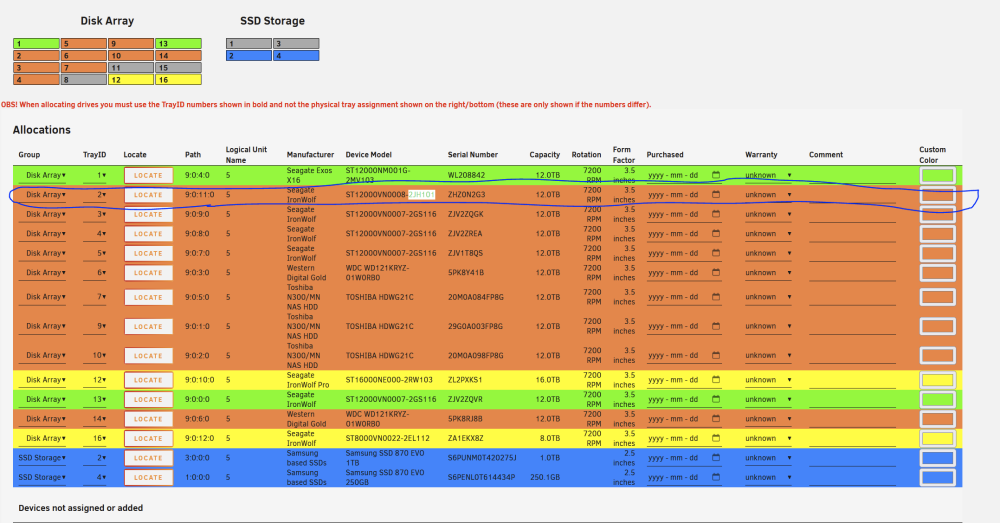Open custom color swatch for serial ZL2PXKS1 row
The width and height of the screenshot is (1000, 523).
pyautogui.click(x=937, y=380)
